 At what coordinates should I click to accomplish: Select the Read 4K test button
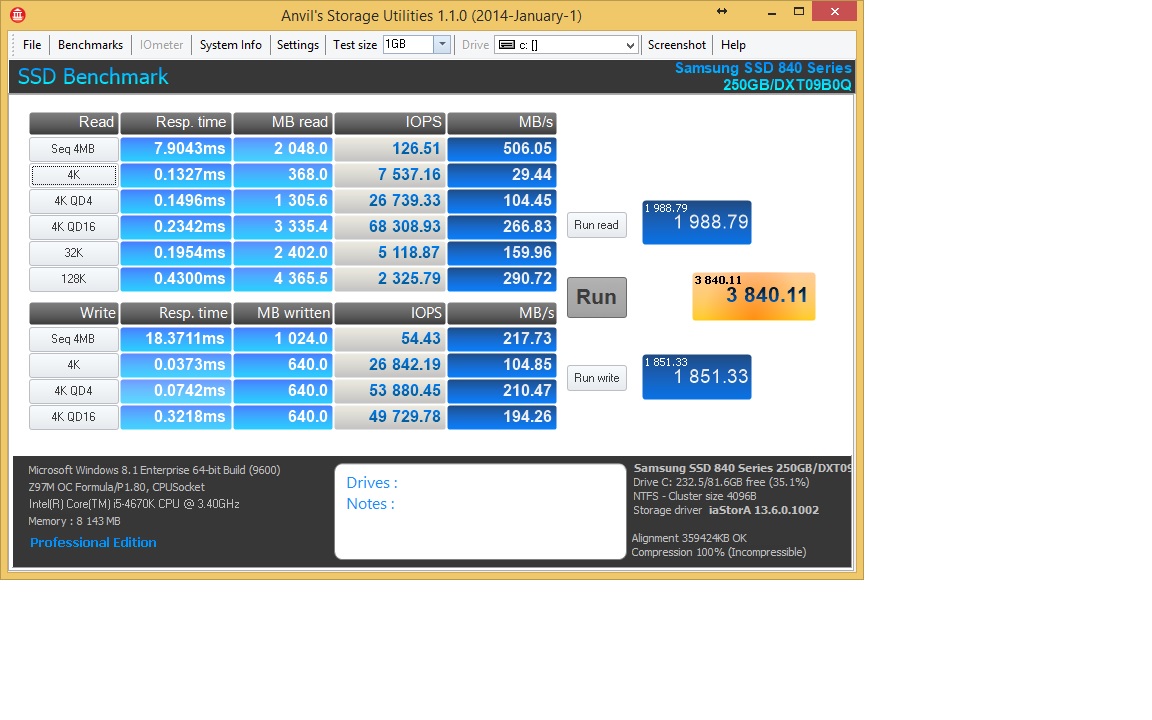point(73,175)
